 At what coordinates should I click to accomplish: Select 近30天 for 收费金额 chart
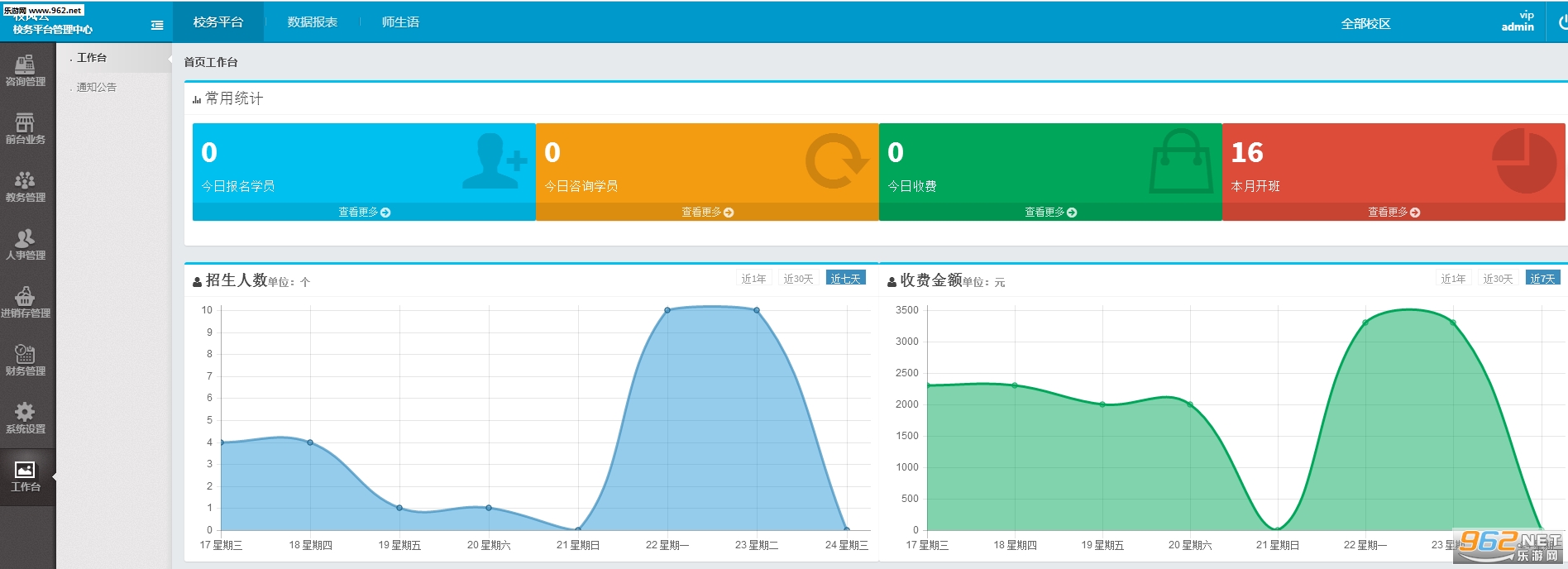[x=1498, y=279]
